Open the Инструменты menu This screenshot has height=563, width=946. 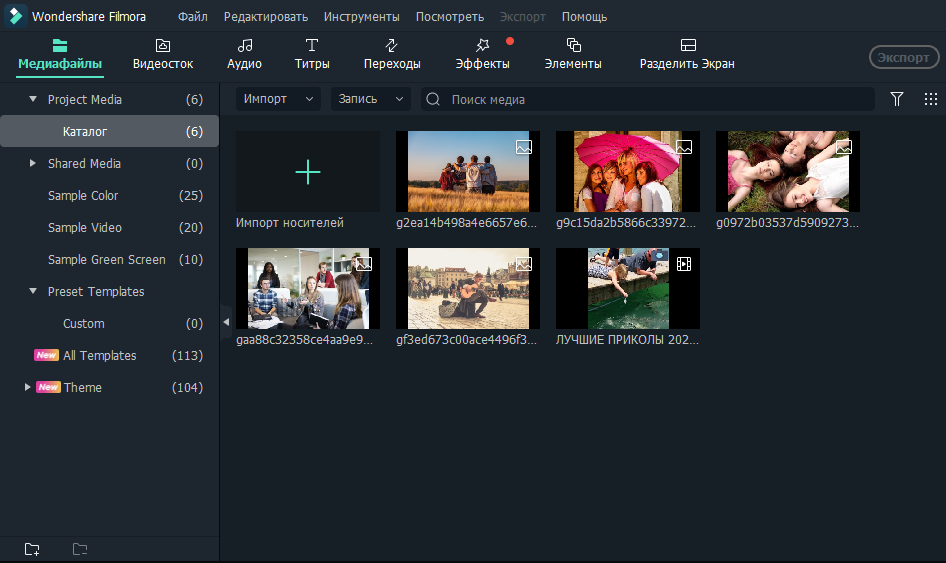[x=361, y=17]
